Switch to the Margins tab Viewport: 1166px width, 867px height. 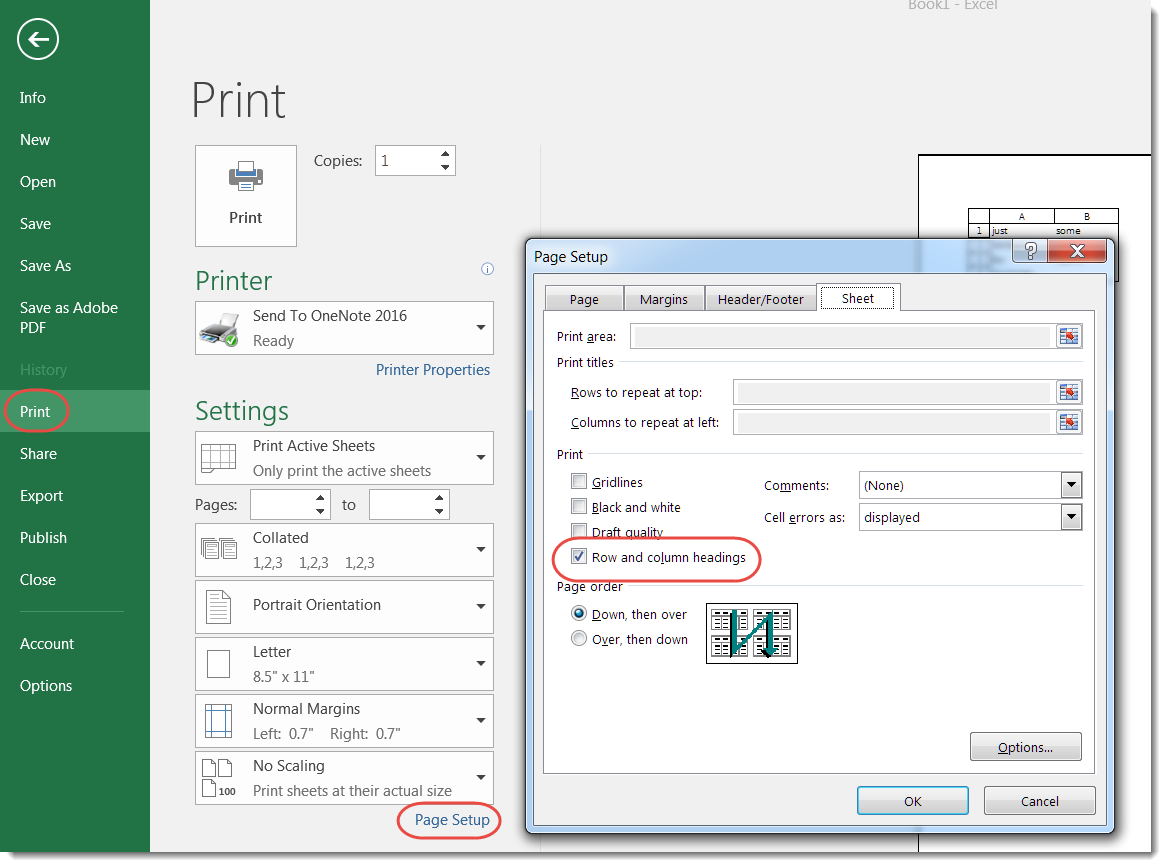[x=664, y=298]
